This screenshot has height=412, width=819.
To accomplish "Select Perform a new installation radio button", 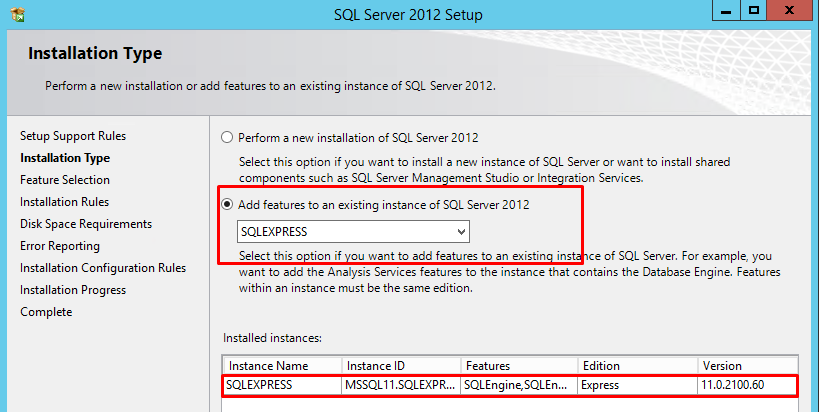I will coord(227,138).
